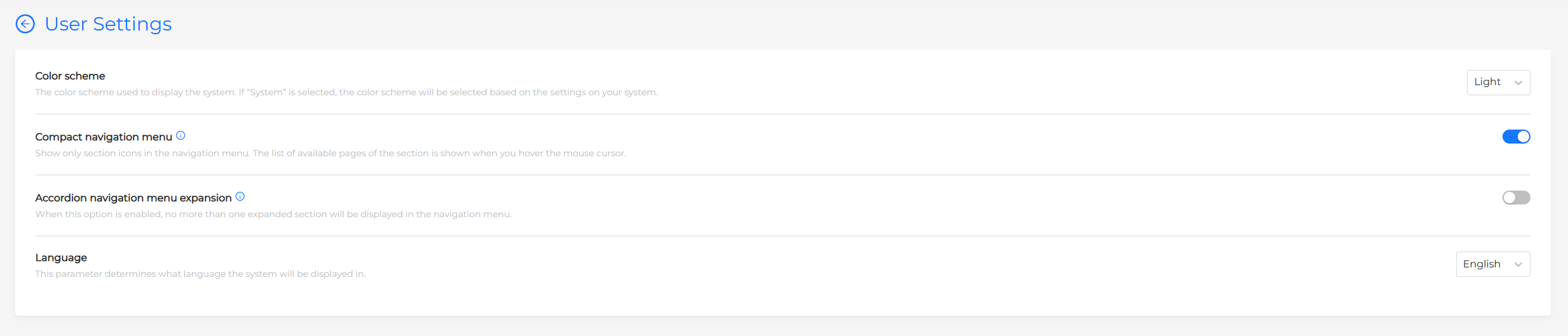
Task: Click the Color scheme setting label
Action: (70, 76)
